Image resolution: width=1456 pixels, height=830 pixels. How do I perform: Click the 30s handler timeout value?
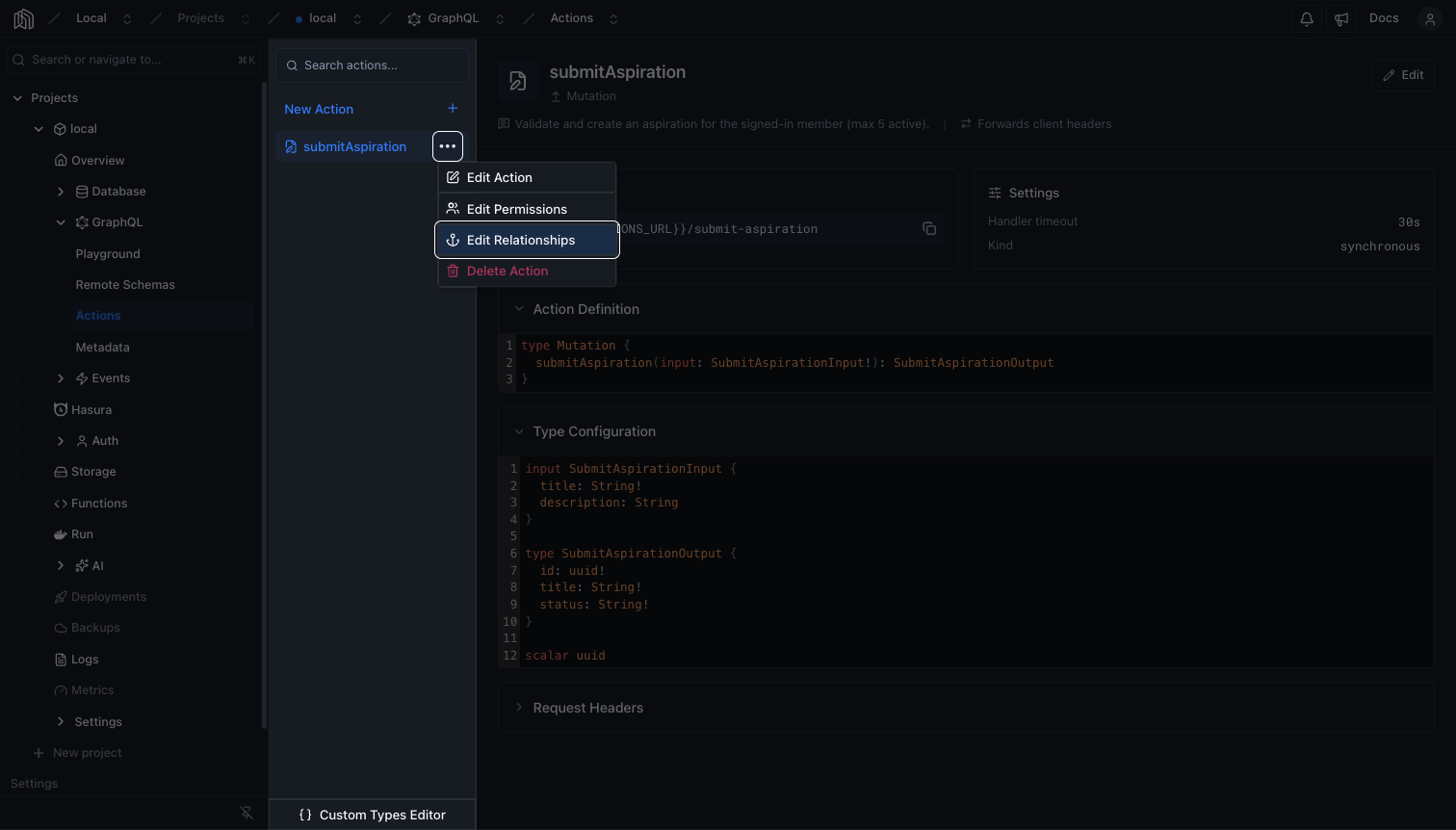(x=1409, y=221)
